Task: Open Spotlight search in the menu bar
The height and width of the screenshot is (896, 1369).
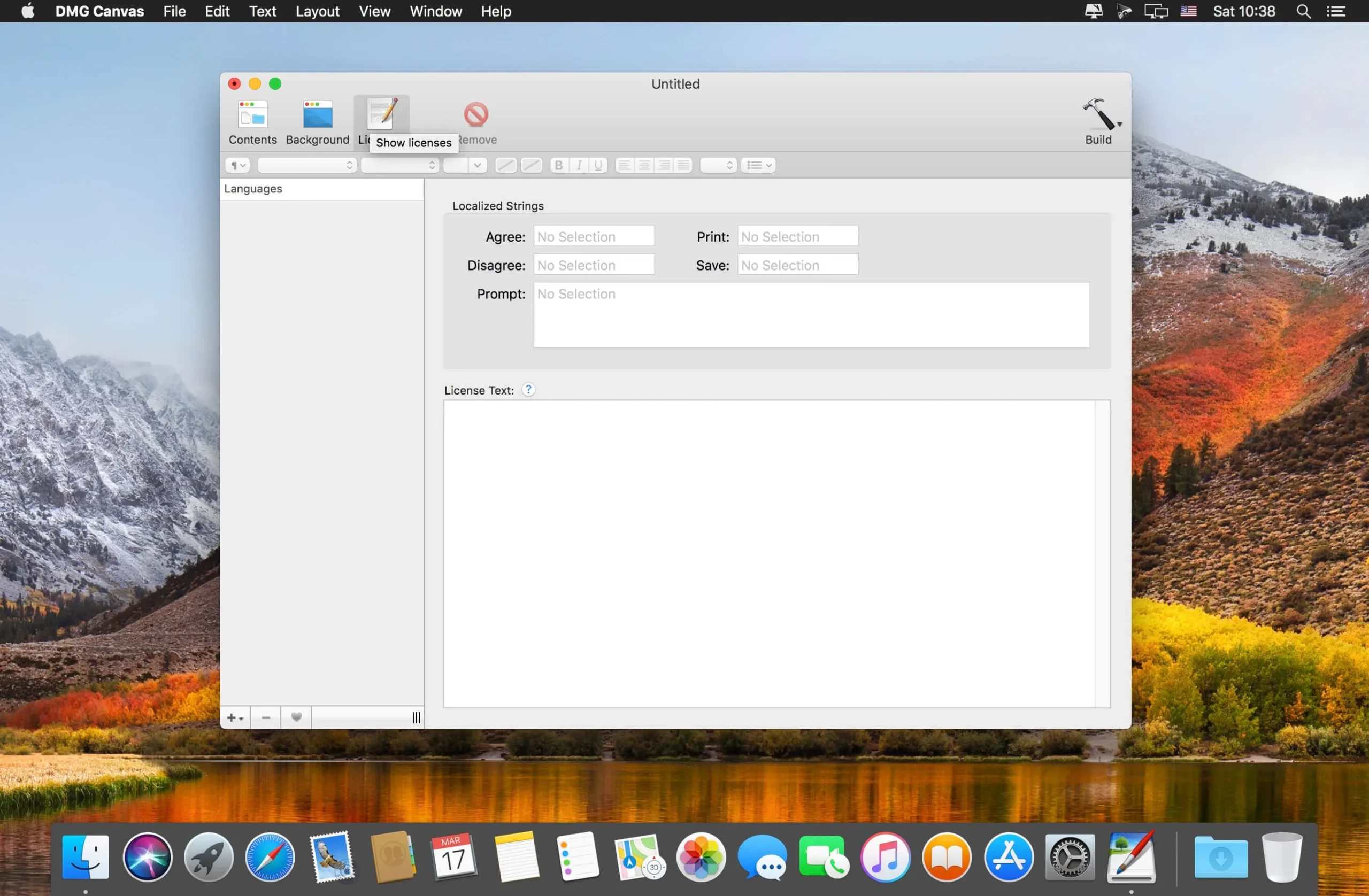Action: (x=1303, y=11)
